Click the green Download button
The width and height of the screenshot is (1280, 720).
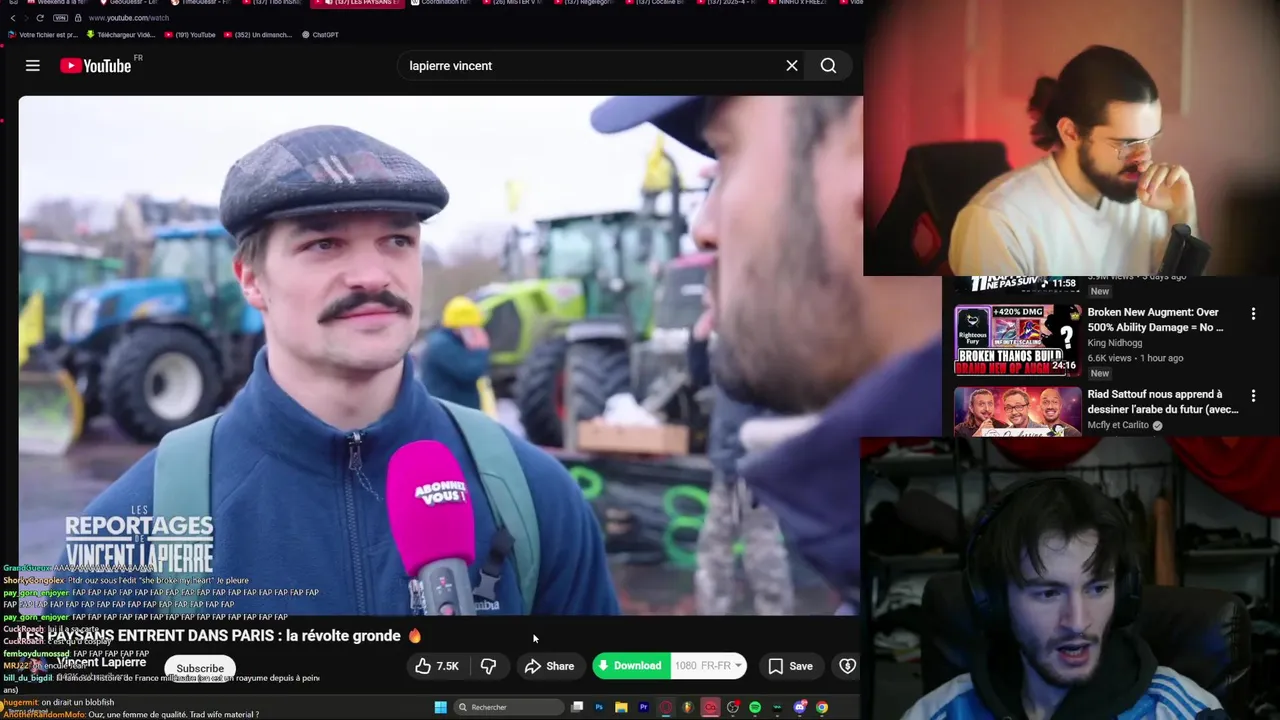(630, 666)
